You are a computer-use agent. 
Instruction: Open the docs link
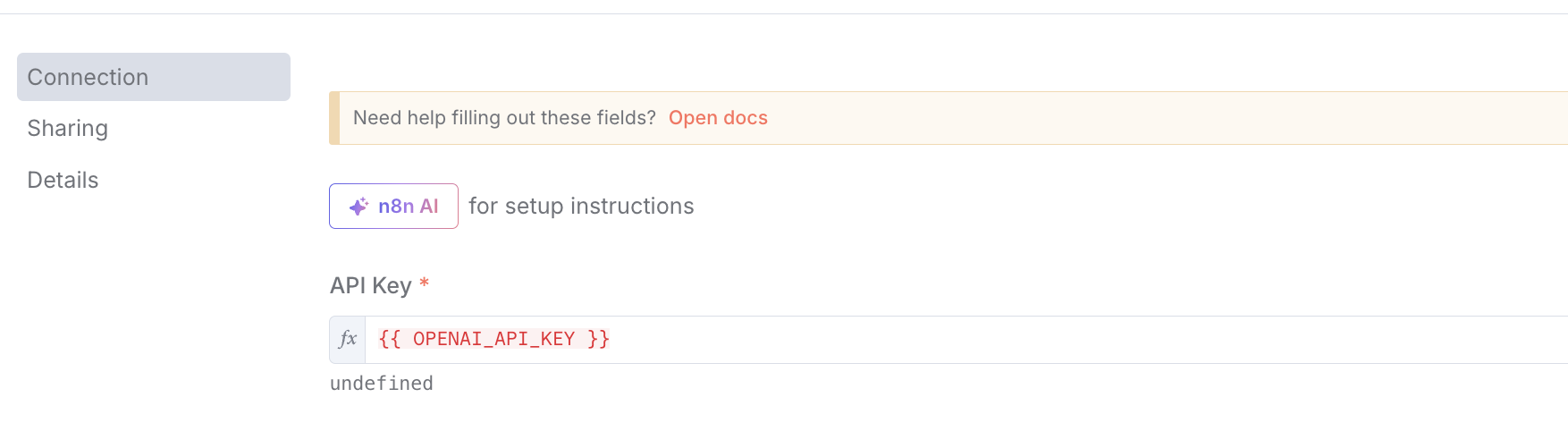pyautogui.click(x=718, y=118)
